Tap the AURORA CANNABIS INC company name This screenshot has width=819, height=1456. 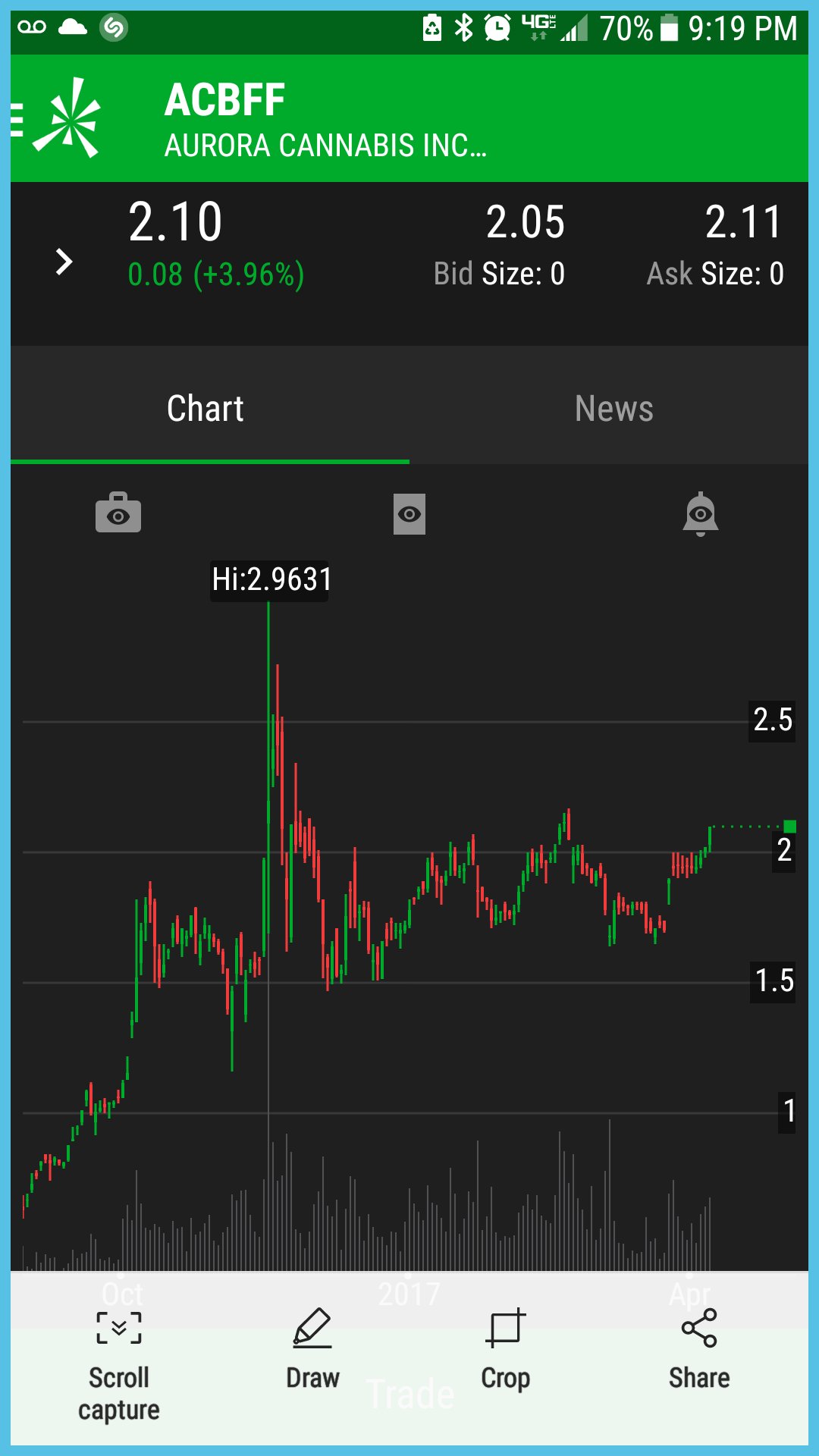(x=326, y=145)
